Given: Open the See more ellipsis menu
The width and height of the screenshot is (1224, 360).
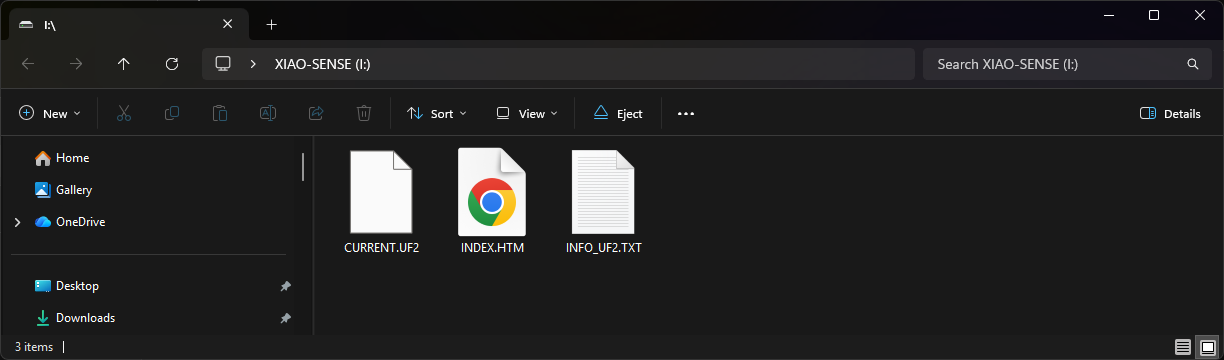Looking at the screenshot, I should [x=686, y=113].
